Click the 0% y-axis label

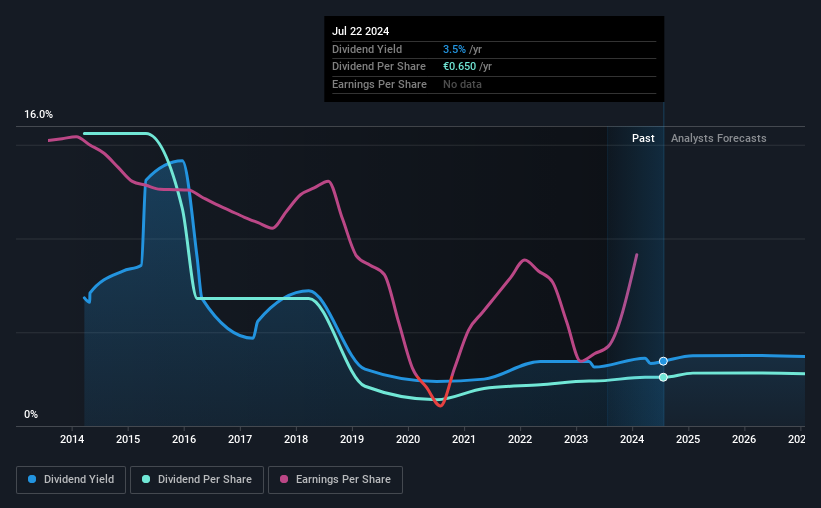coord(31,414)
